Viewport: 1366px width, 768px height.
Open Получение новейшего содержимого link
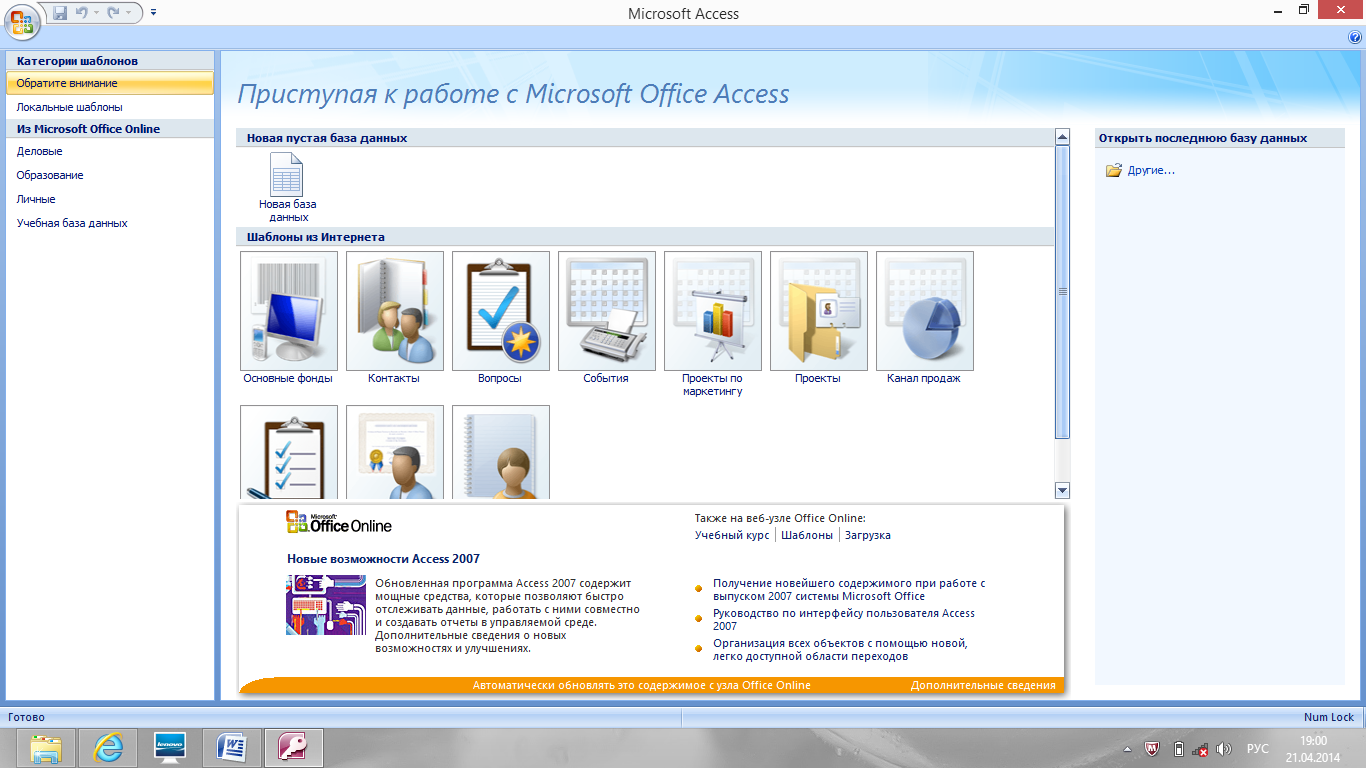click(x=849, y=589)
